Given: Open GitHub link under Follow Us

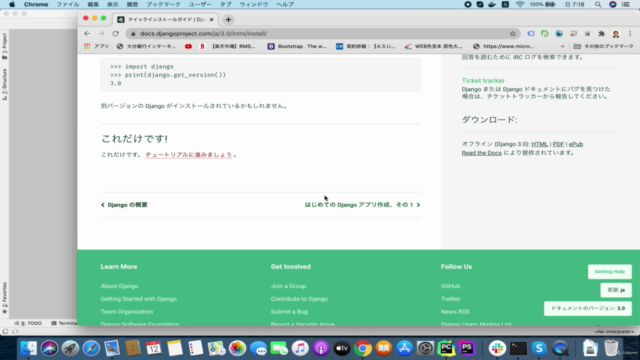Looking at the screenshot, I should (450, 286).
